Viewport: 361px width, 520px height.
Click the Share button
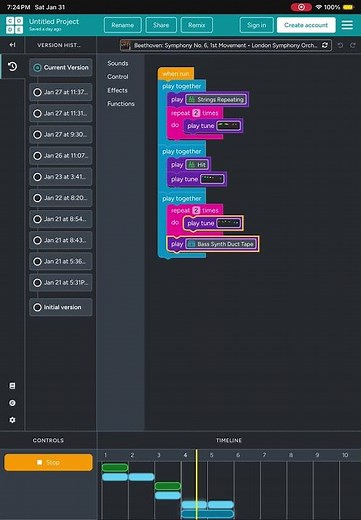click(x=161, y=25)
